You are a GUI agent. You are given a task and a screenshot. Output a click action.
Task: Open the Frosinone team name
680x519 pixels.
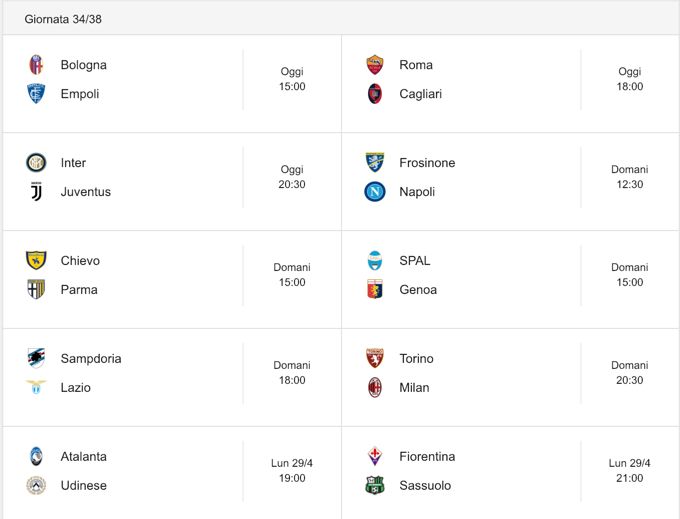tap(427, 163)
